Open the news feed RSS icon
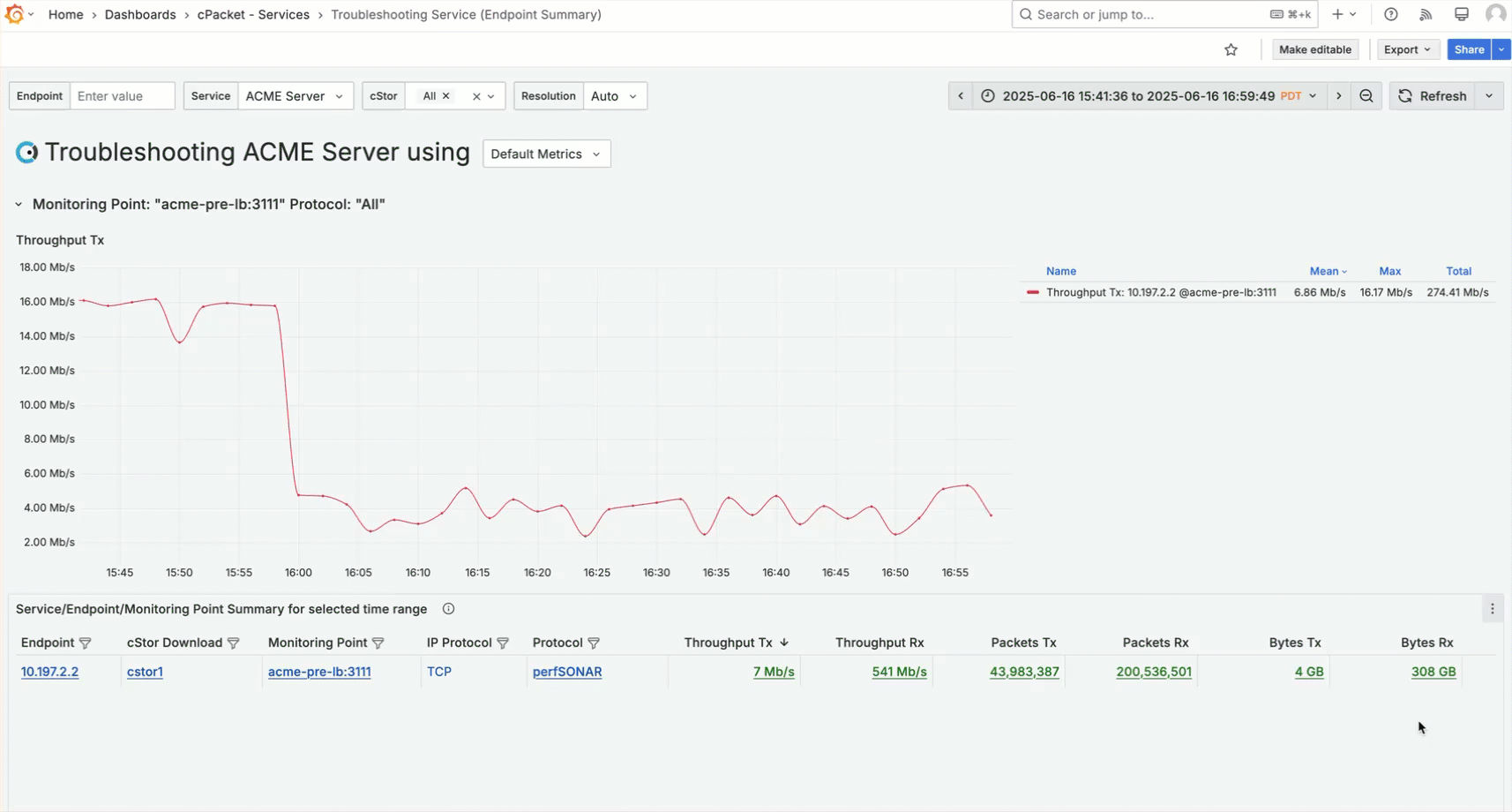Image resolution: width=1512 pixels, height=812 pixels. pyautogui.click(x=1426, y=14)
